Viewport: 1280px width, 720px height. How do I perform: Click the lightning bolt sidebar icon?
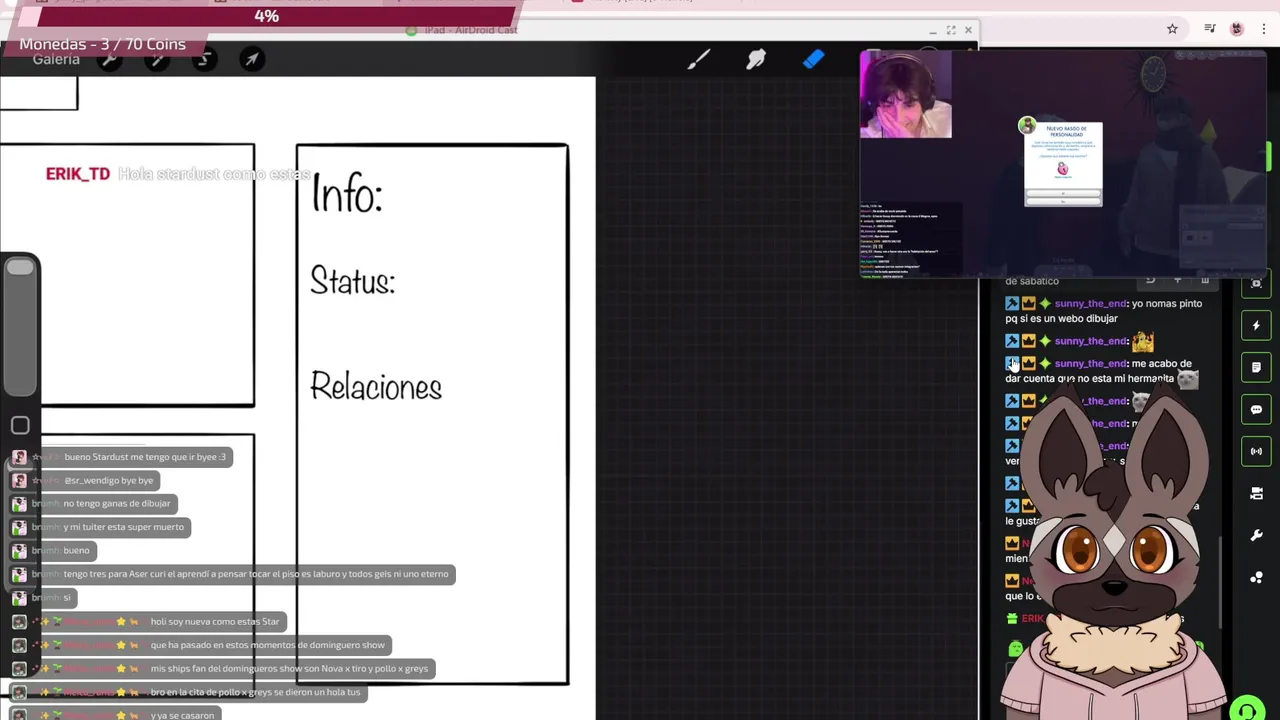click(1257, 325)
